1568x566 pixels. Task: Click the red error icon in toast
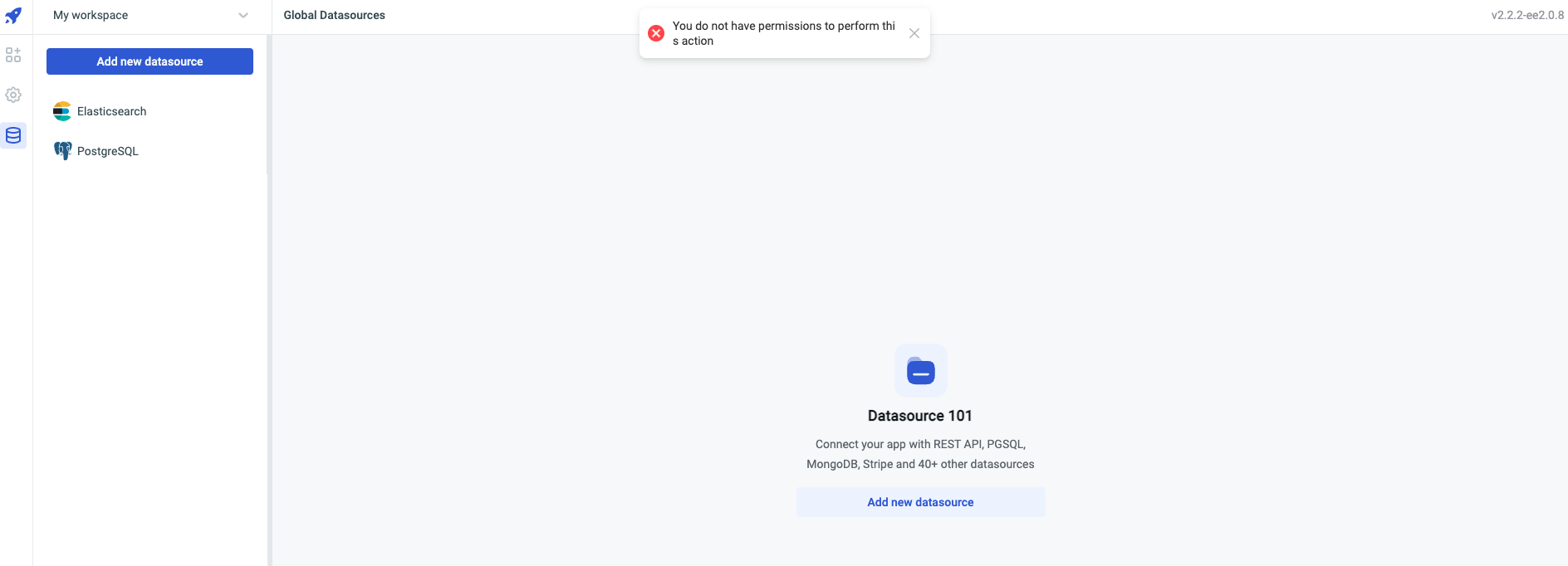click(x=656, y=33)
